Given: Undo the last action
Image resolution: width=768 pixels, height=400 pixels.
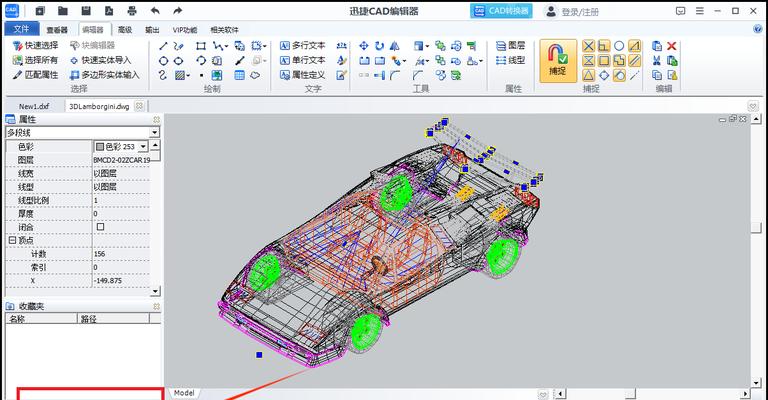Looking at the screenshot, I should point(155,11).
